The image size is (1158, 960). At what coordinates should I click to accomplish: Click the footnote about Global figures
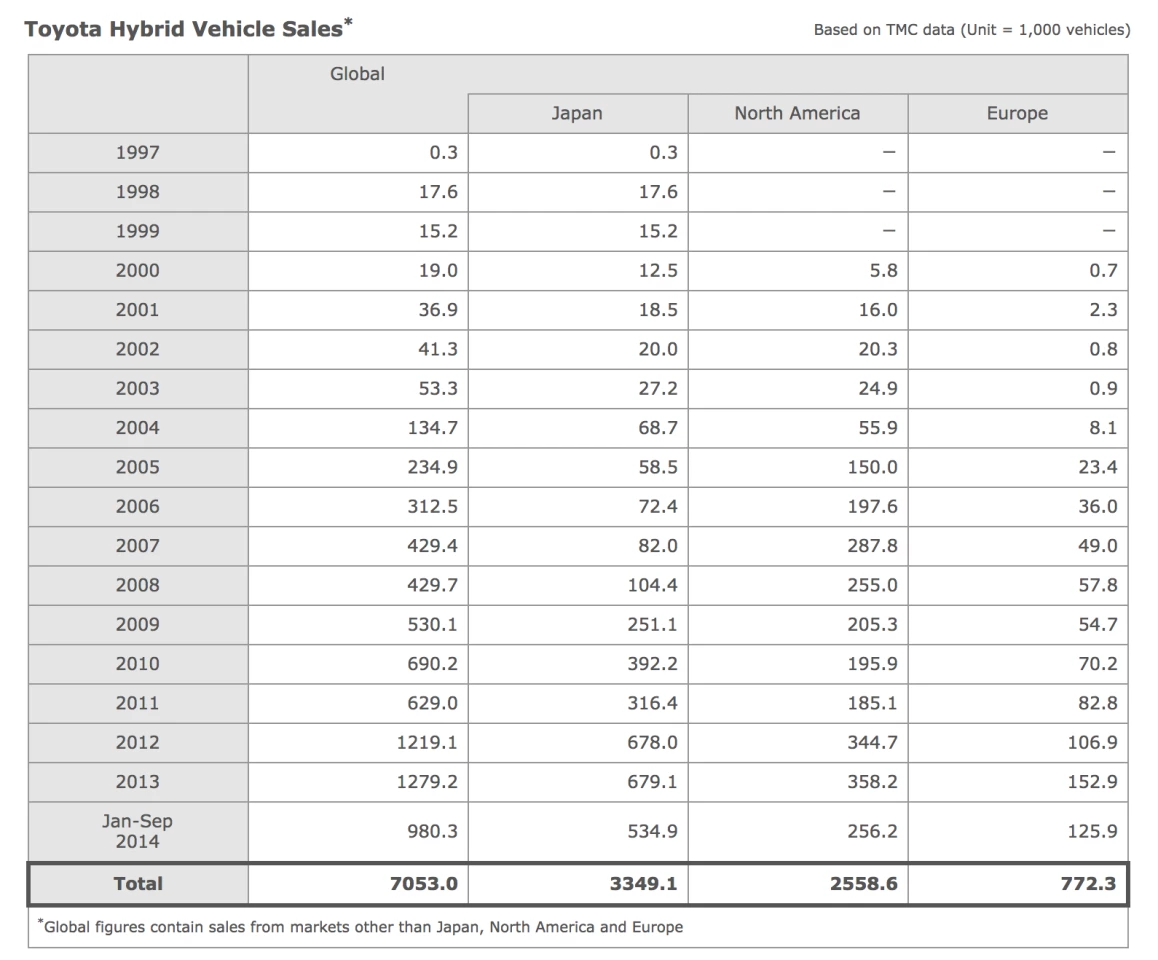[360, 927]
